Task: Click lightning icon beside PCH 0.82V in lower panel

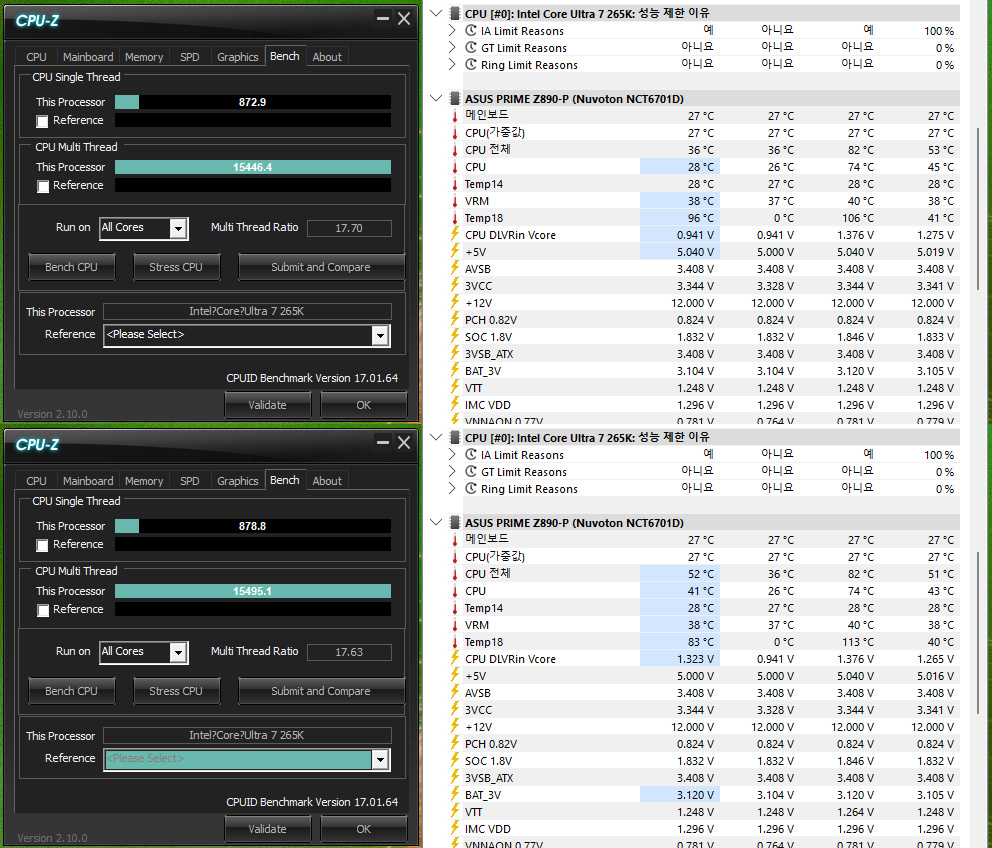Action: [x=454, y=744]
